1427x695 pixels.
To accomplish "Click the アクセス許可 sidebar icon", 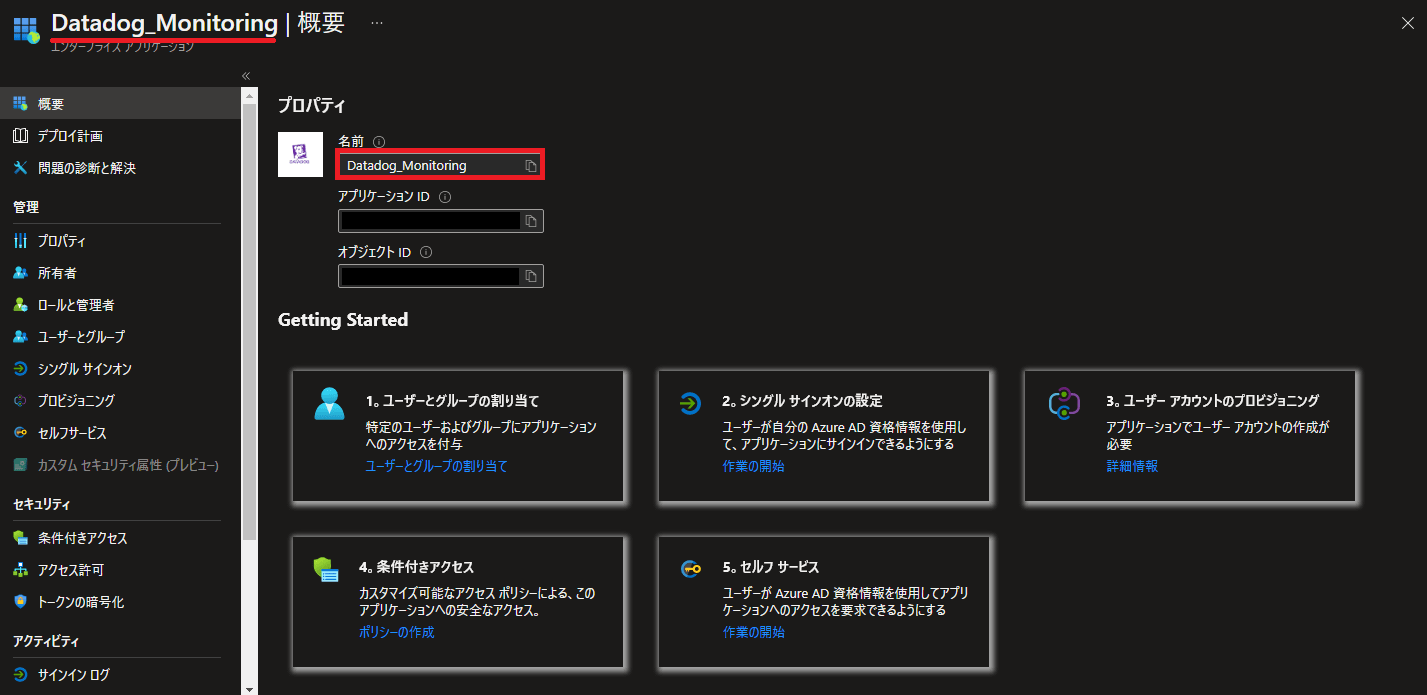I will tap(20, 570).
